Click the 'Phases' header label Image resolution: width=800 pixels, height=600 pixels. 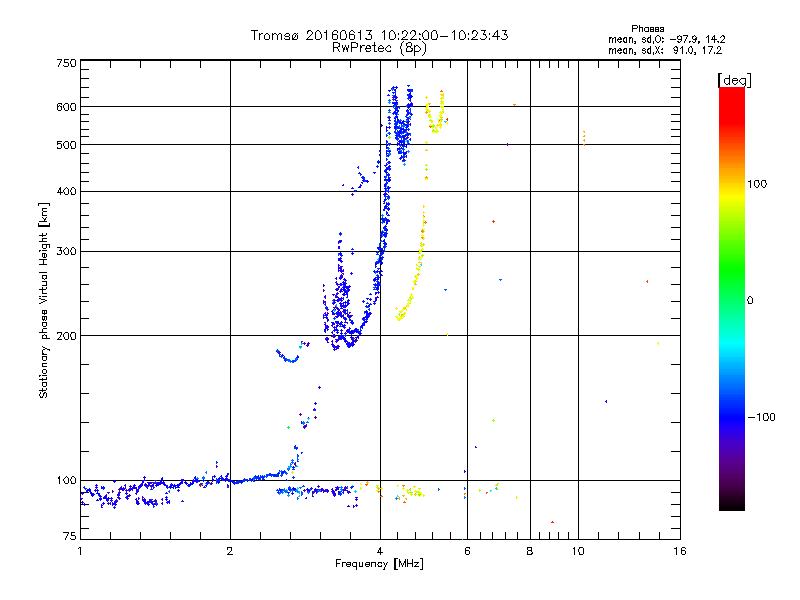coord(647,29)
